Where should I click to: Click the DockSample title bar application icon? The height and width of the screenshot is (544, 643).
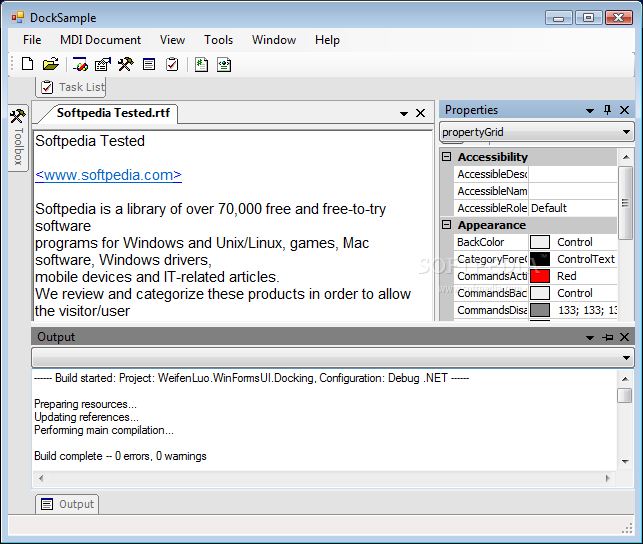(18, 18)
